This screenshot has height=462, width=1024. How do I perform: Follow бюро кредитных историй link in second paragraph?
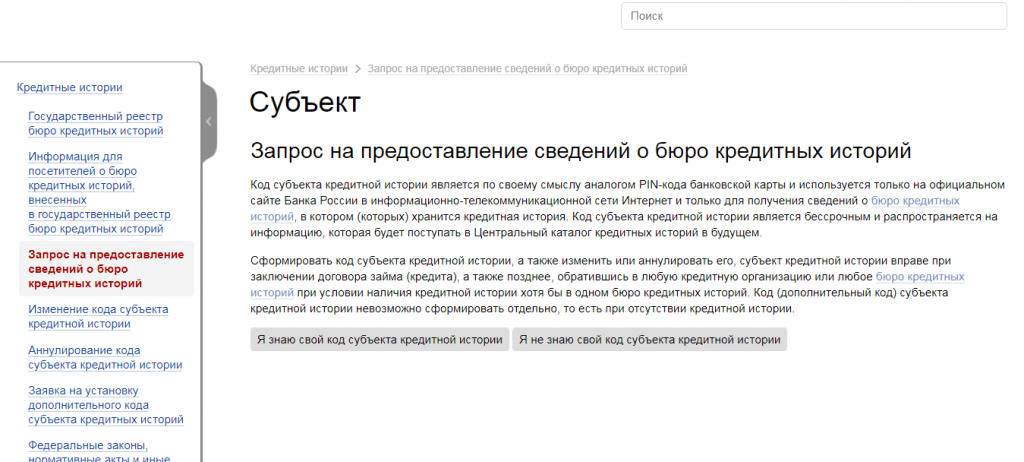[919, 277]
